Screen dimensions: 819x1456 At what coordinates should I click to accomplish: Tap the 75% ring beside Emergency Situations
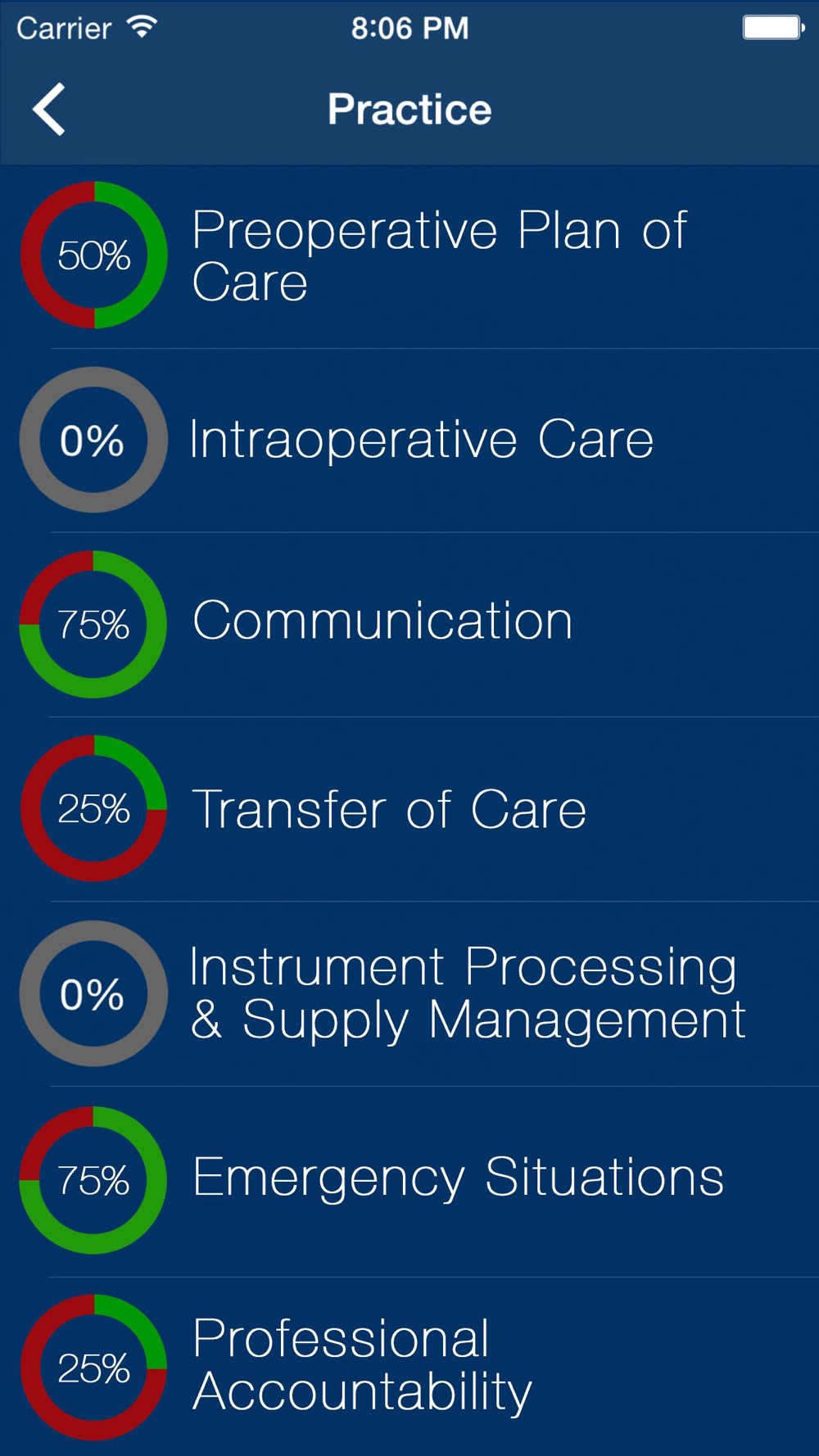point(93,1180)
